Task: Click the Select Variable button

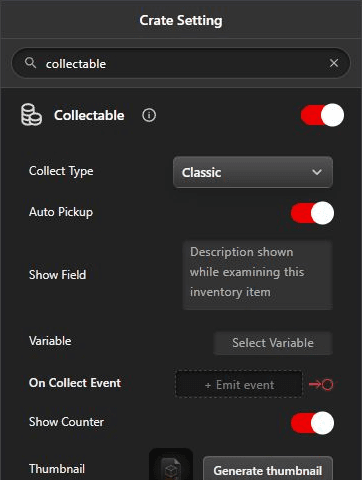Action: (x=273, y=343)
